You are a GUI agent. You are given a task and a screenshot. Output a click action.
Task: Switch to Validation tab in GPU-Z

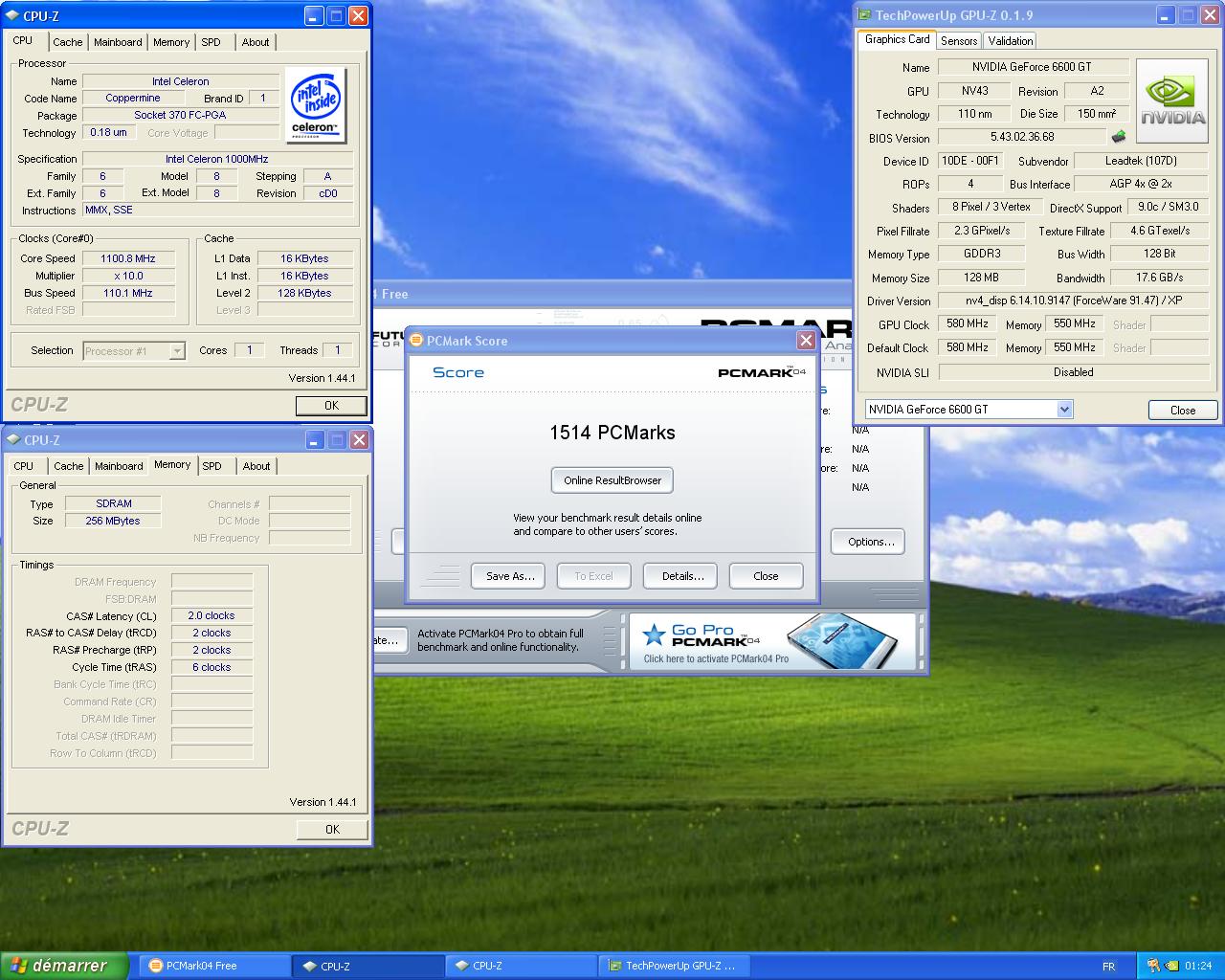point(1011,40)
